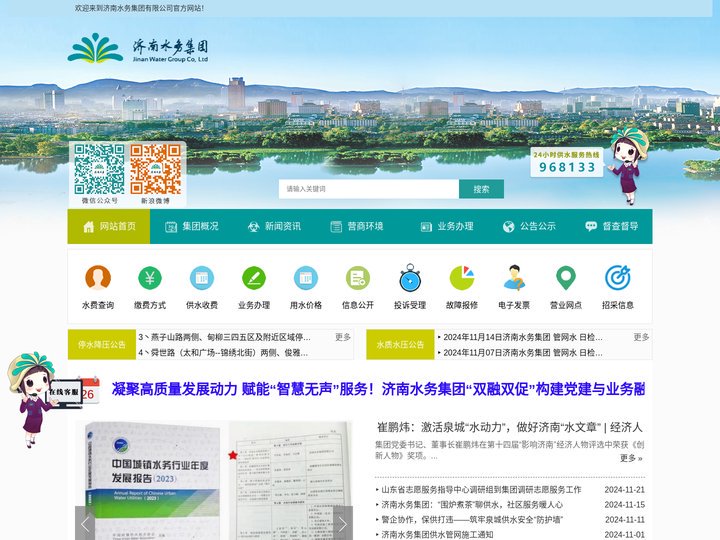The width and height of the screenshot is (720, 540).
Task: Open news 围炉煮茶聊供水
Action: point(472,505)
